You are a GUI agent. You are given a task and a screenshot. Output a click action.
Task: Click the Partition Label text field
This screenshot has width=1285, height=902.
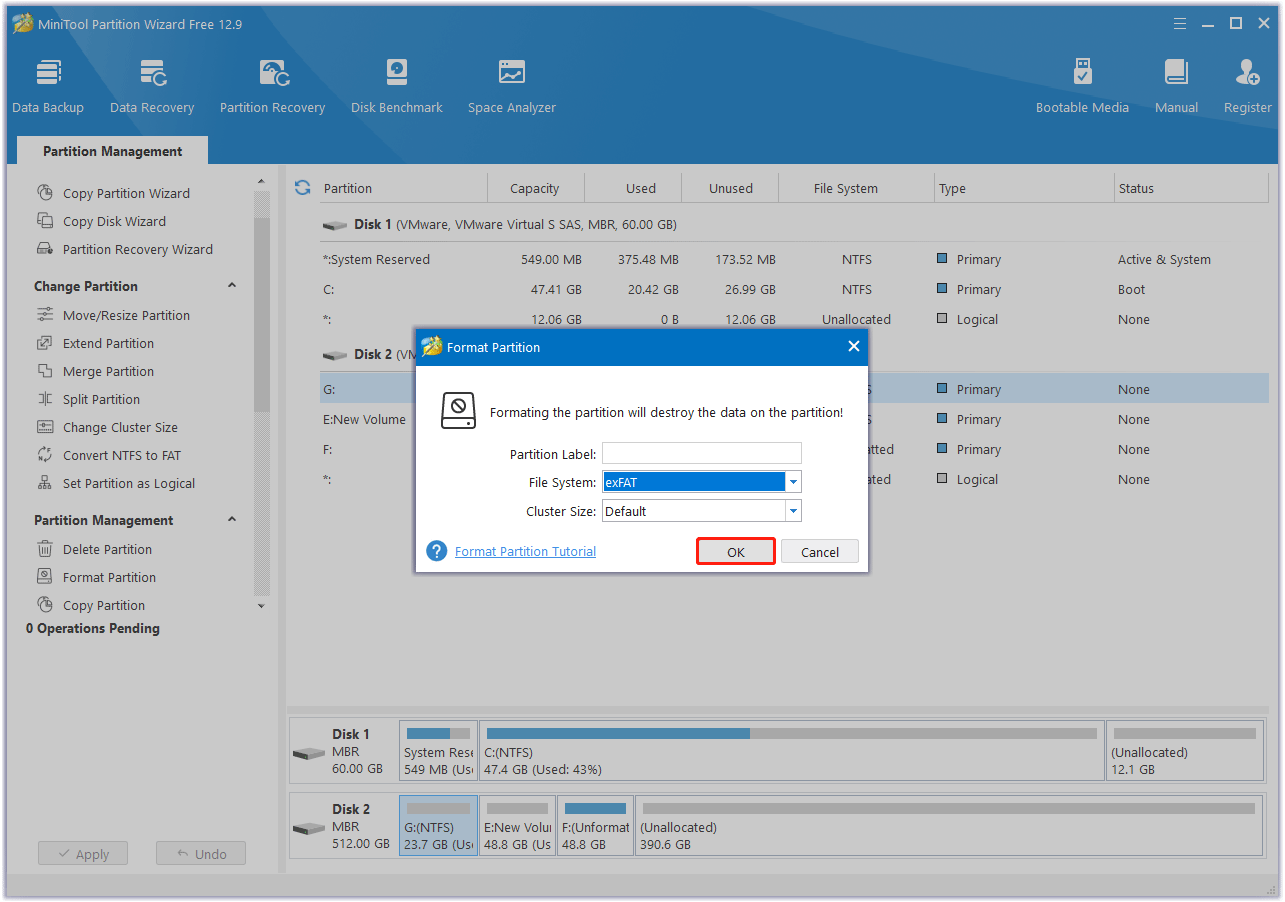pos(701,454)
